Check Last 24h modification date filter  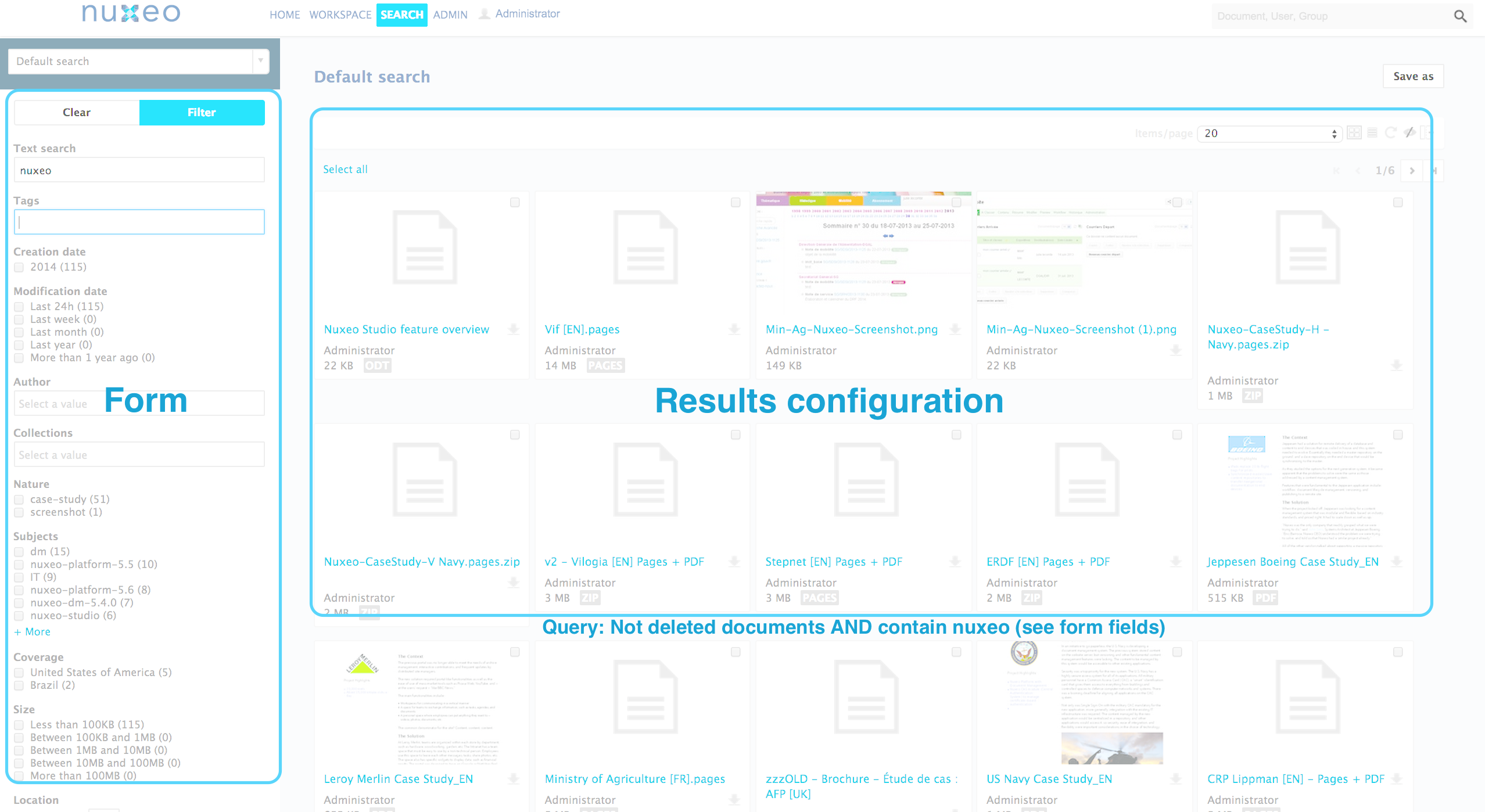[19, 307]
